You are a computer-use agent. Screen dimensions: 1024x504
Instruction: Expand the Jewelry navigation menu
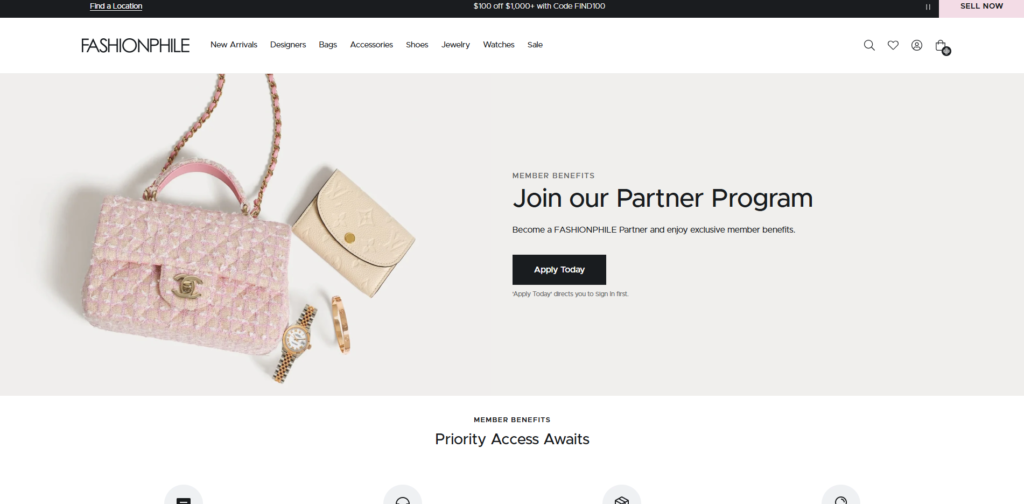(455, 45)
